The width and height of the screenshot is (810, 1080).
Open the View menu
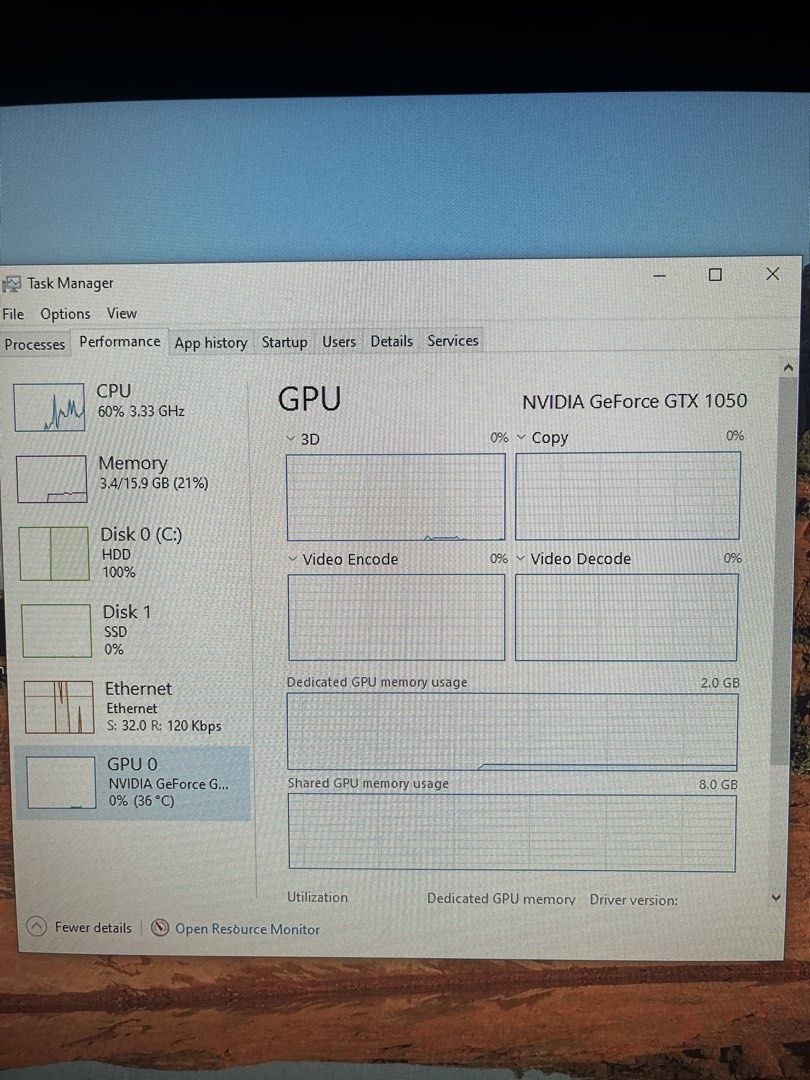(x=122, y=313)
